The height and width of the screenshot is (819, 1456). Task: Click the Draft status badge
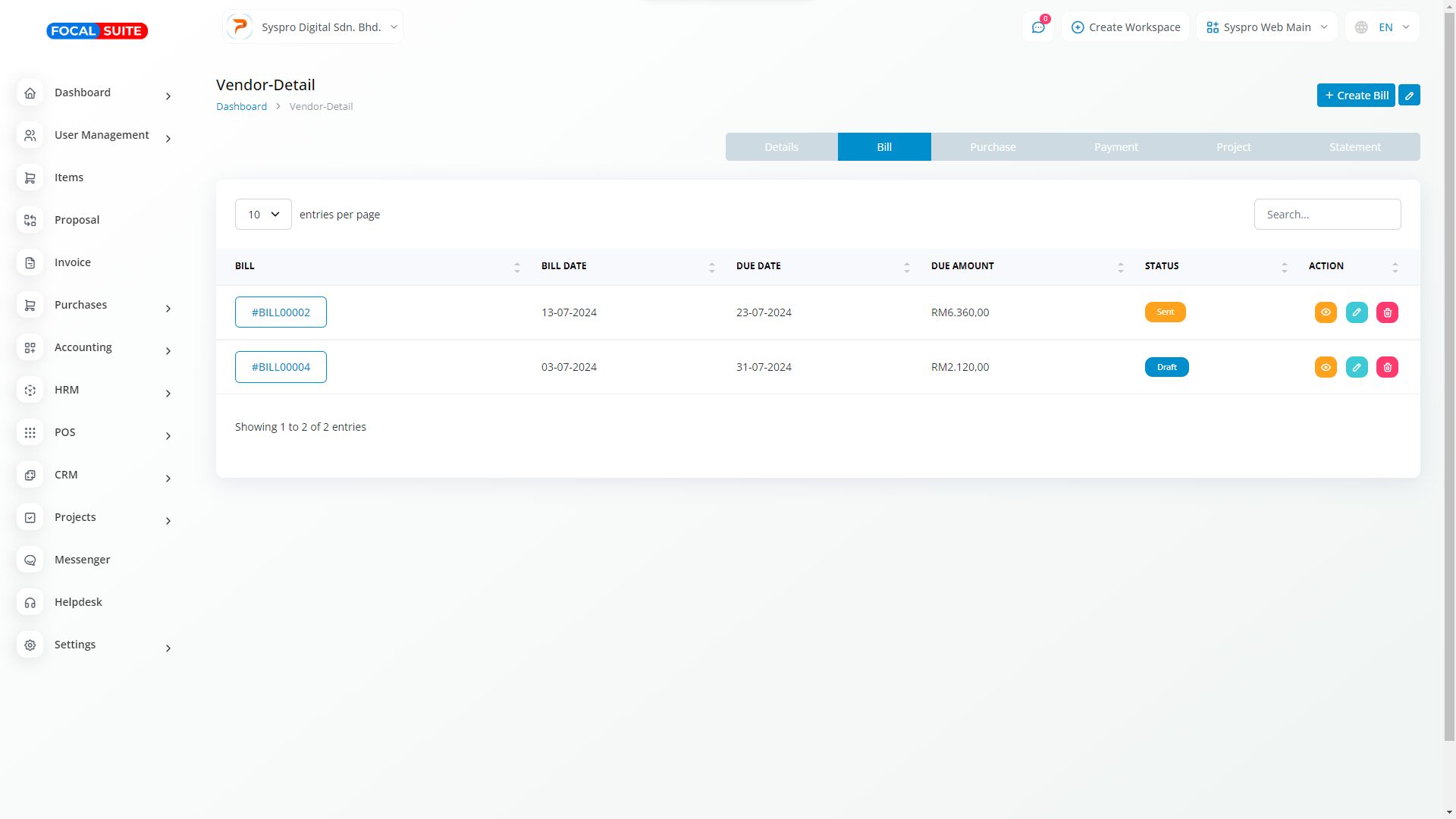pos(1166,367)
